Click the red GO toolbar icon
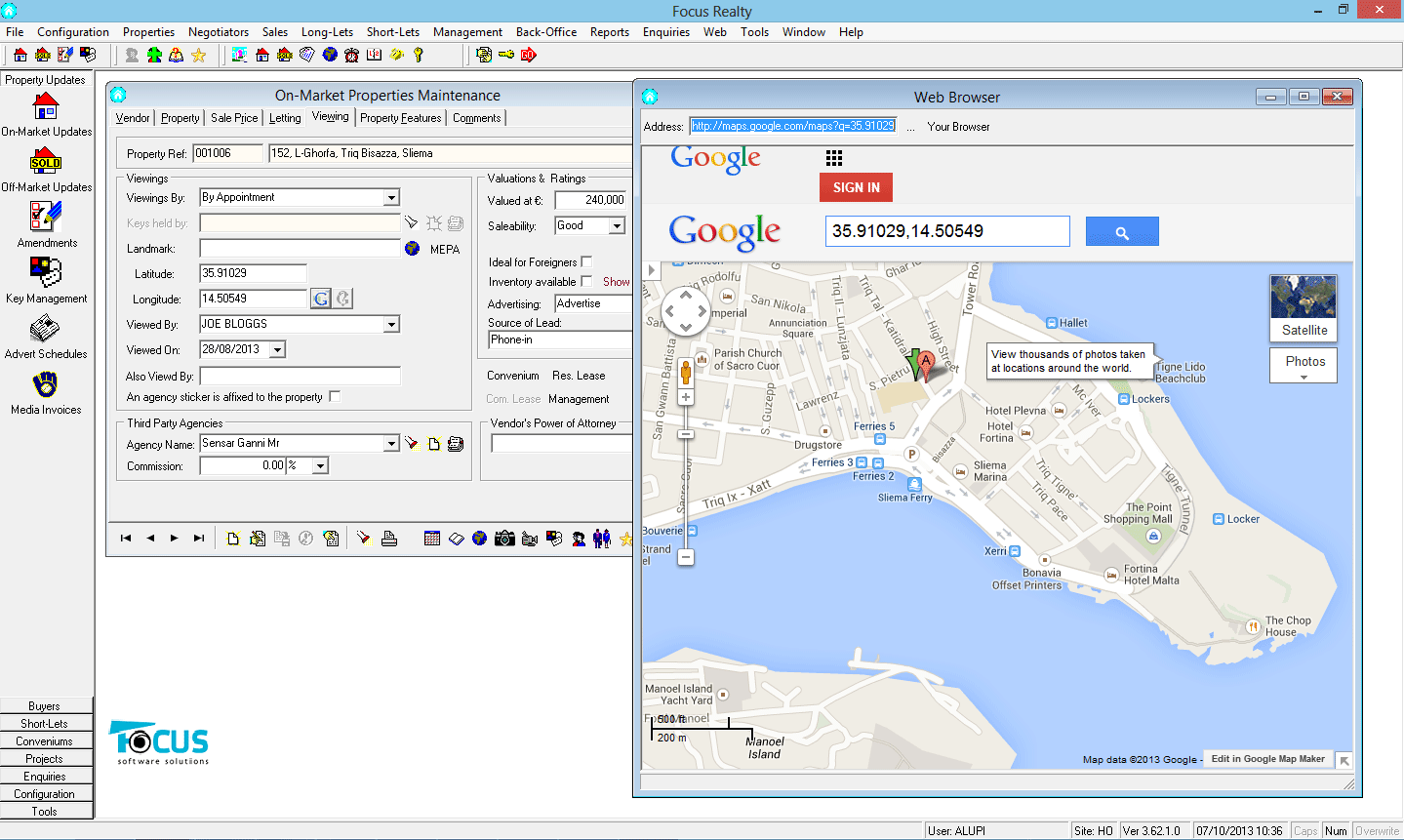The width and height of the screenshot is (1404, 840). (x=529, y=55)
